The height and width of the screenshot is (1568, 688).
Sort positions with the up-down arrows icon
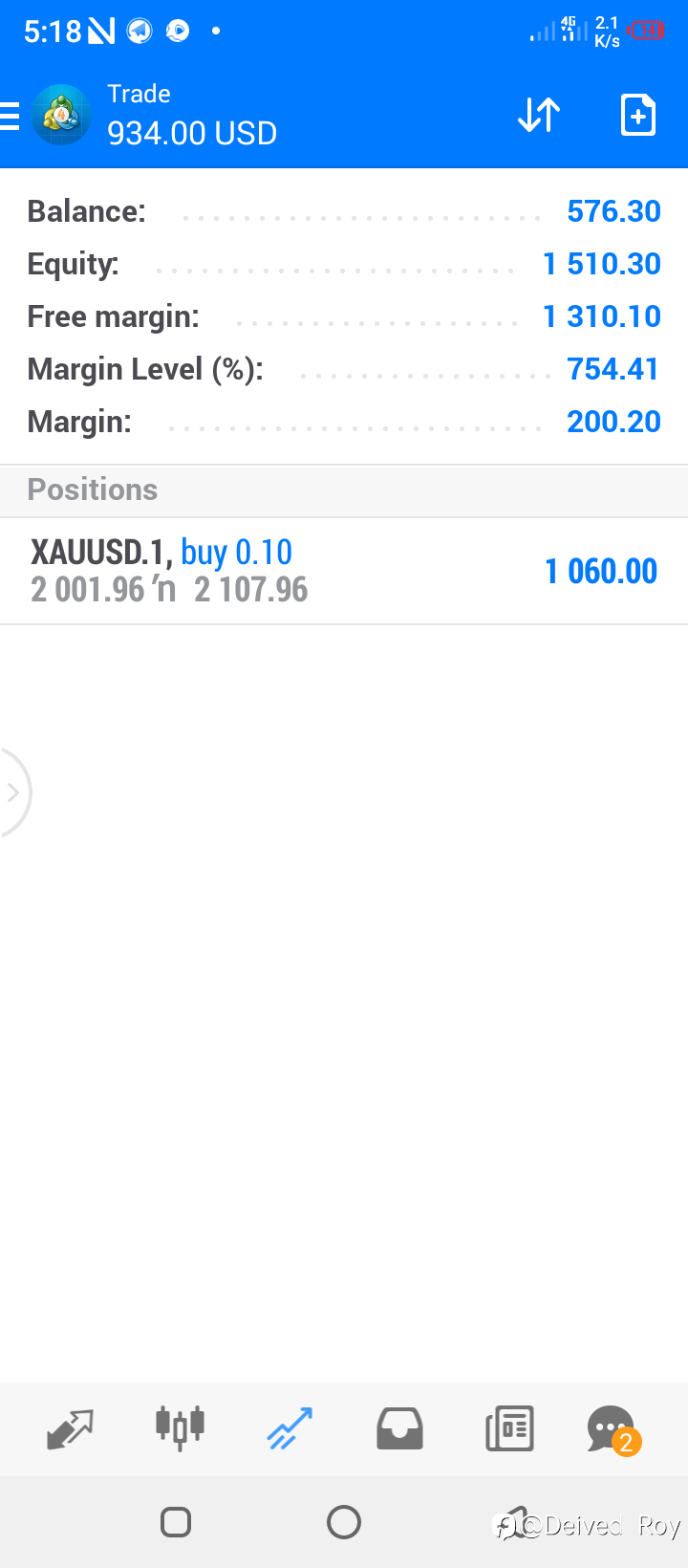coord(539,115)
